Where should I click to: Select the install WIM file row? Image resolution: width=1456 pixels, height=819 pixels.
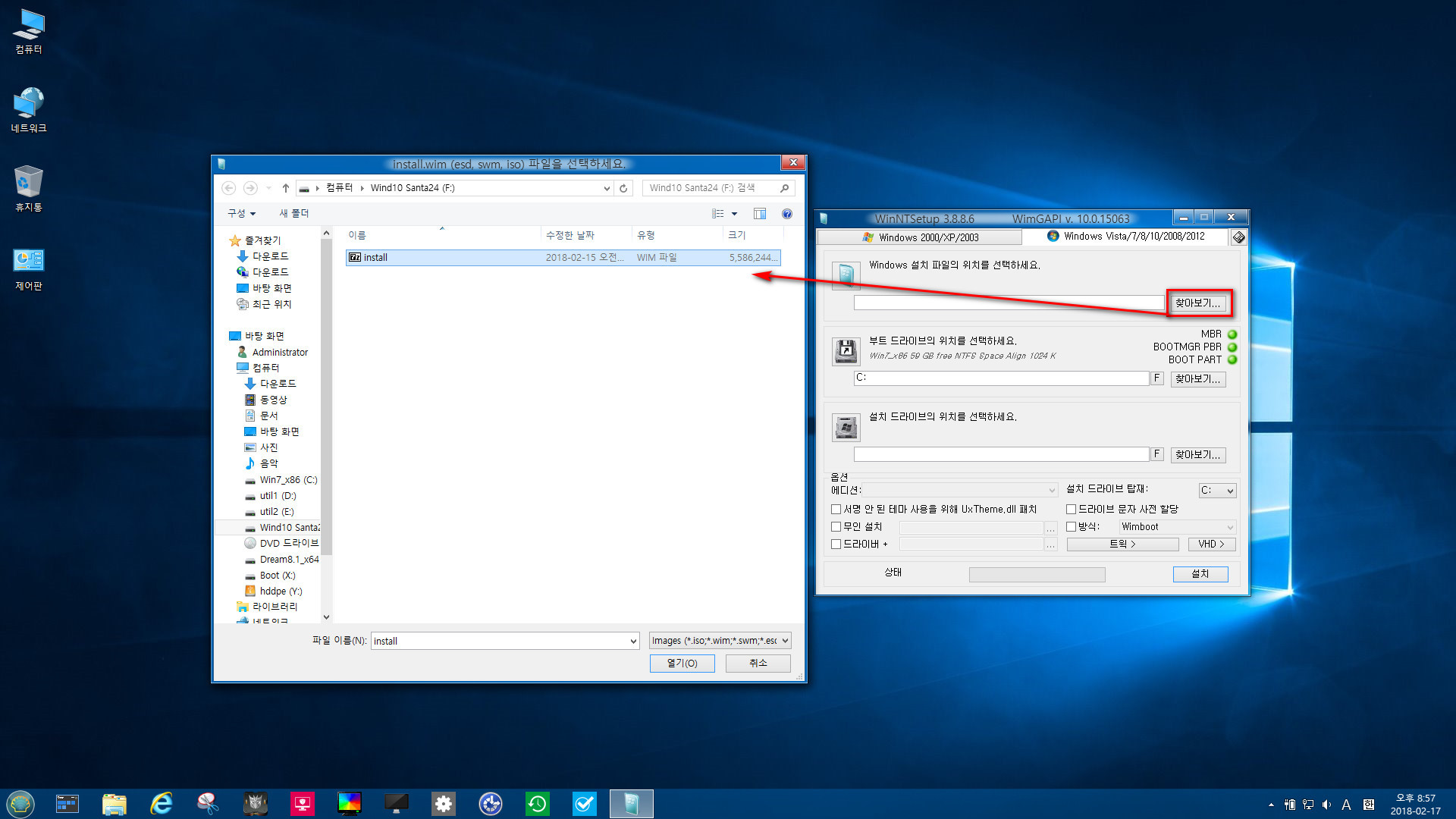click(563, 258)
